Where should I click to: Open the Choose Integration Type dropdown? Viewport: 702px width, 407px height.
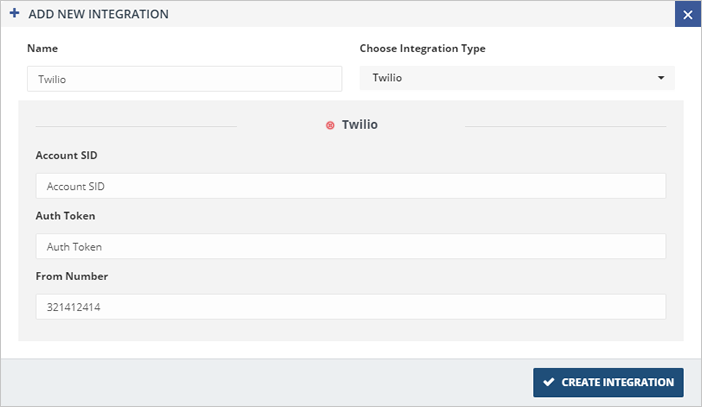coord(516,78)
